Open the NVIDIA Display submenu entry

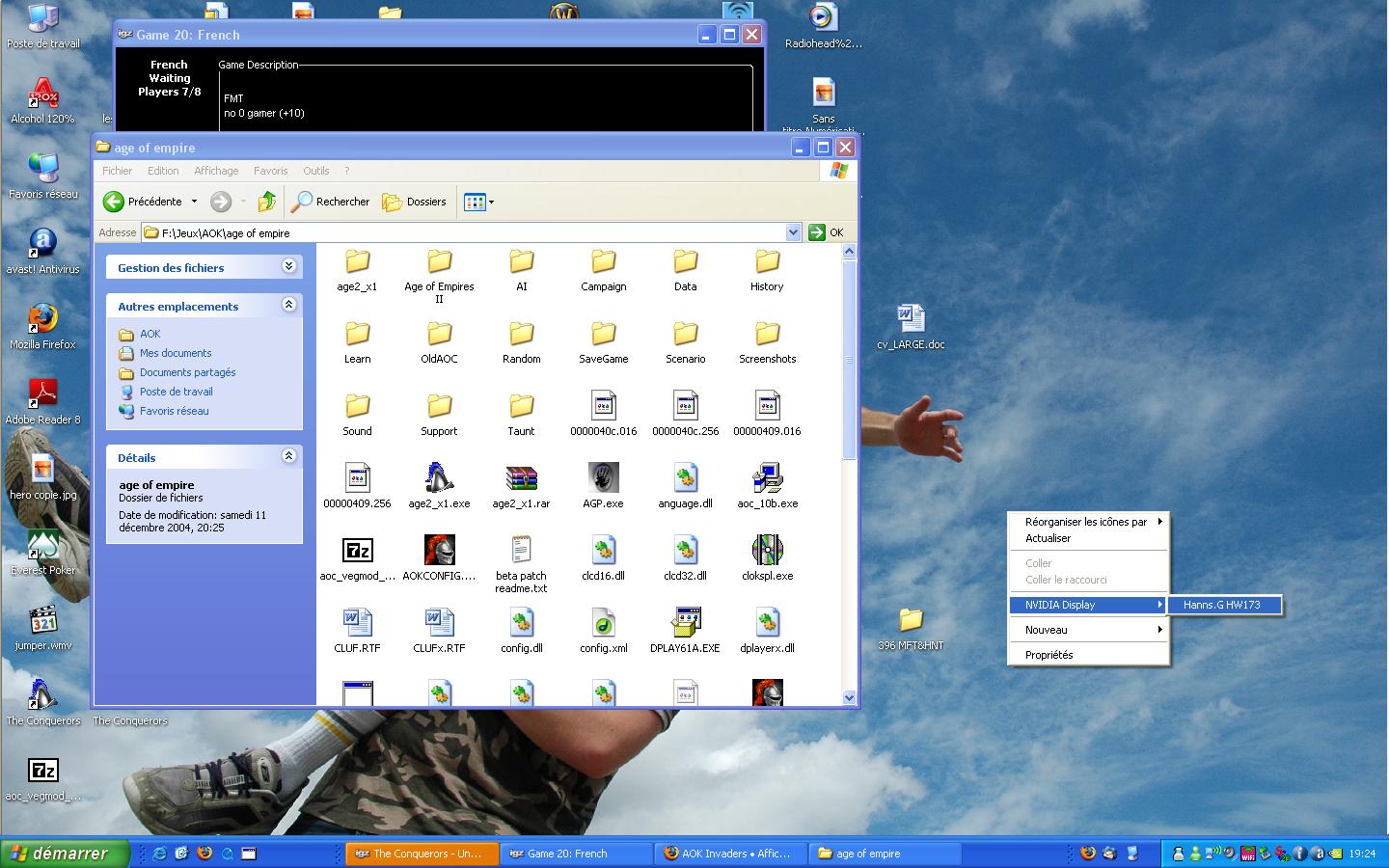pyautogui.click(x=1088, y=605)
